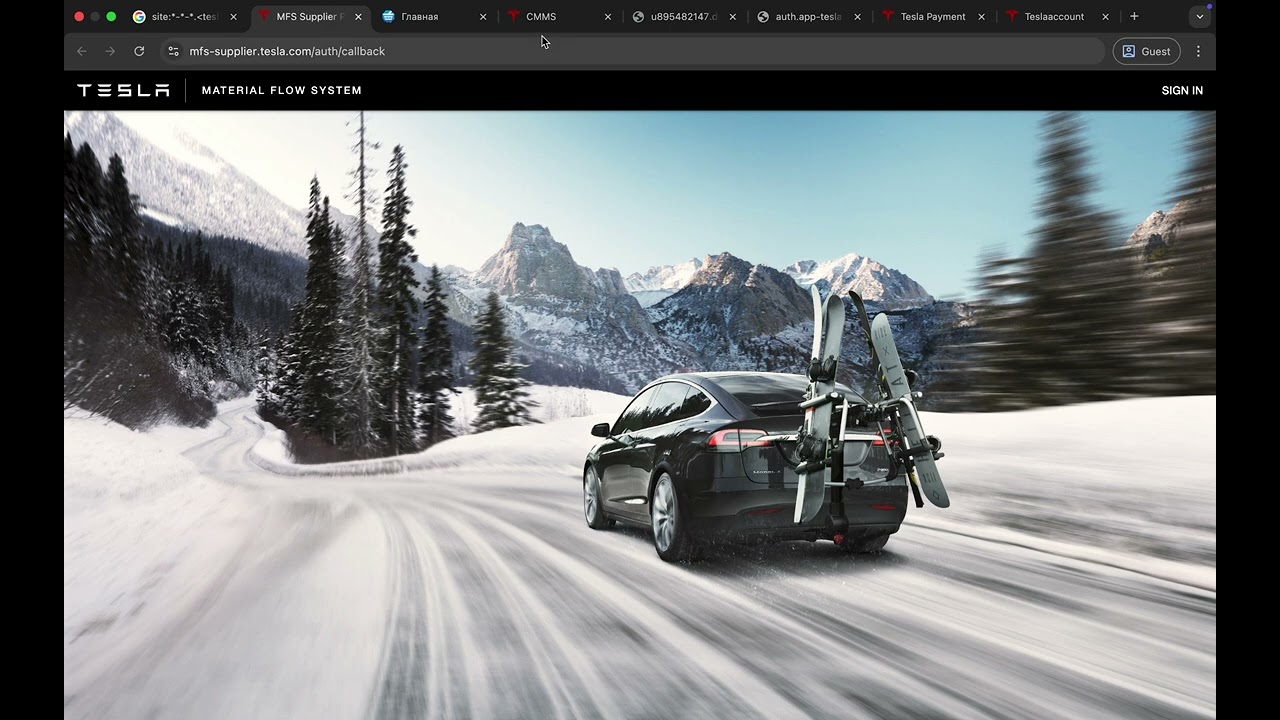1280x720 pixels.
Task: Open the Guest profile menu
Action: click(1146, 51)
